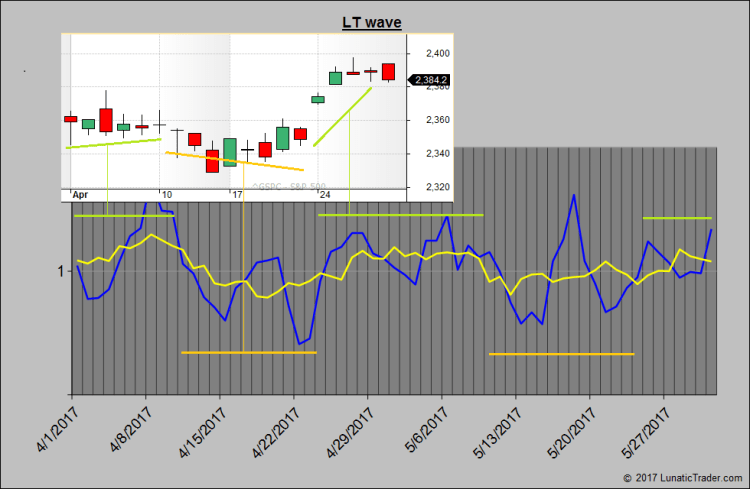Click the rising green trend line in inset

(x=343, y=117)
